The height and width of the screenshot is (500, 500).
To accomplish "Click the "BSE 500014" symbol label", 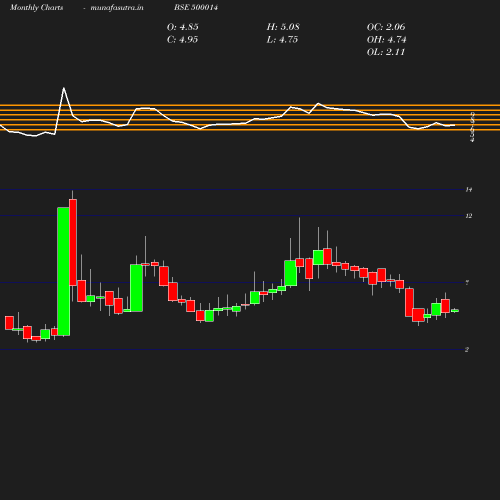I will (196, 8).
